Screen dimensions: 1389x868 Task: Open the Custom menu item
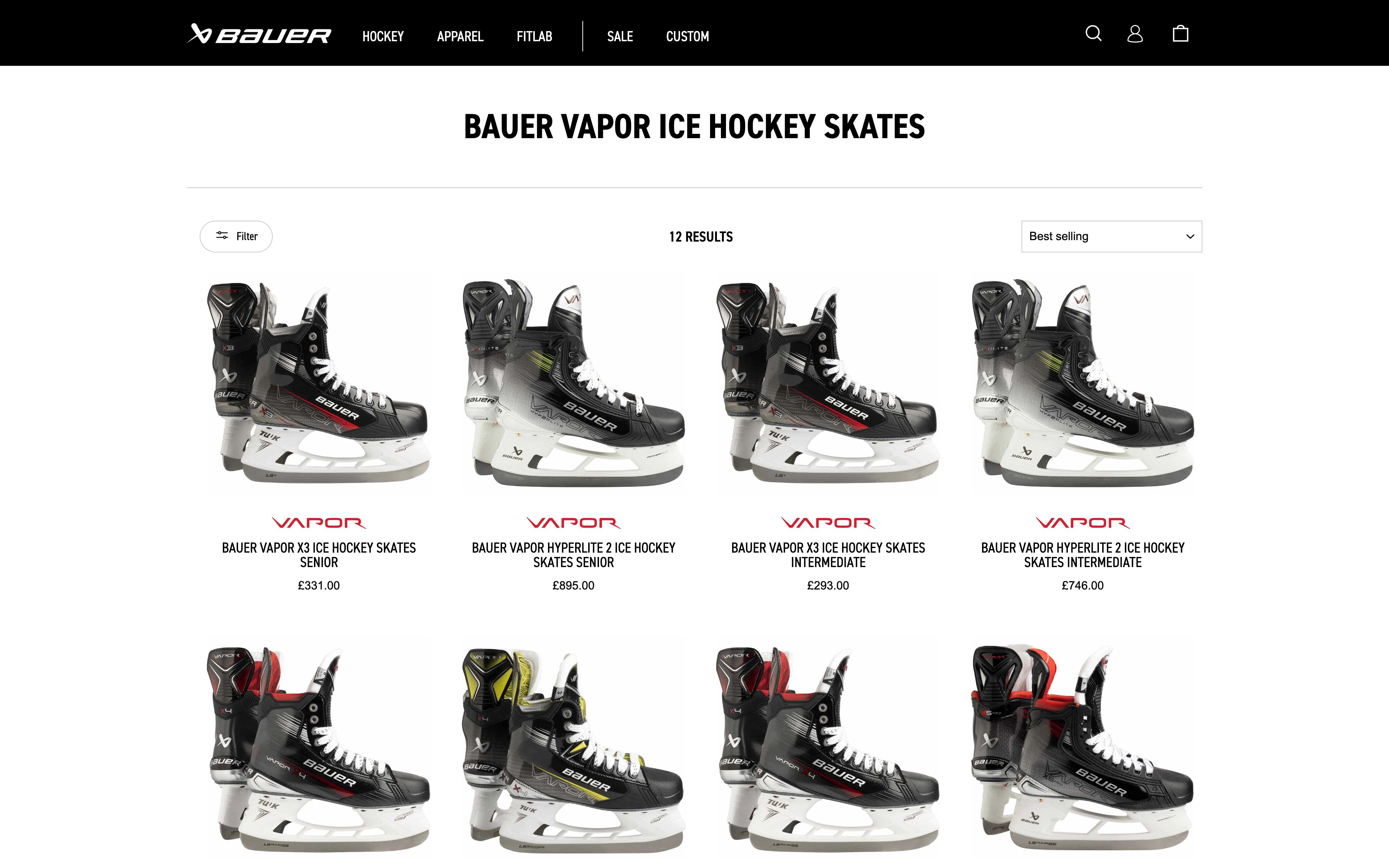[x=687, y=36]
